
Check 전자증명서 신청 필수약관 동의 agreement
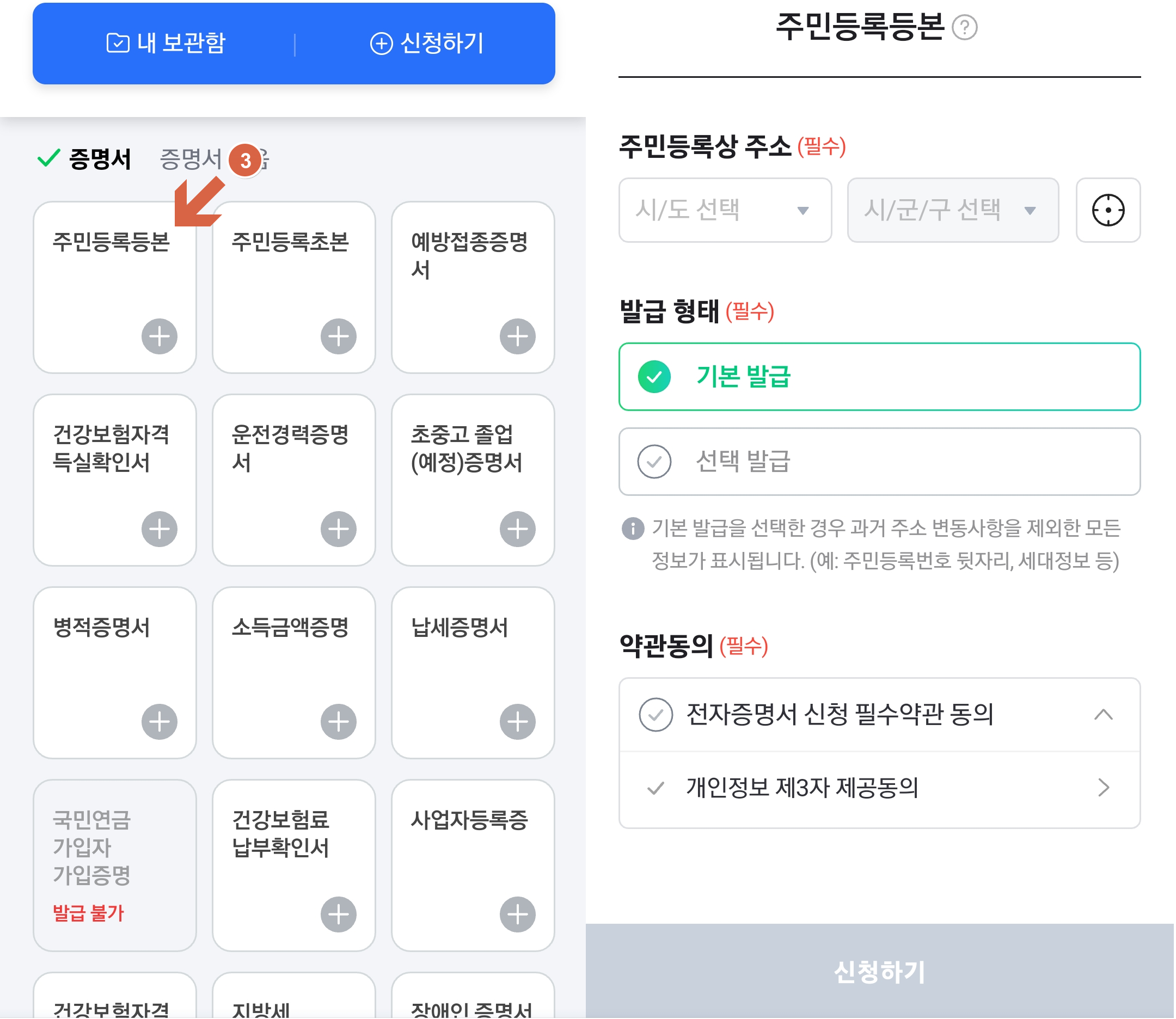pyautogui.click(x=655, y=715)
